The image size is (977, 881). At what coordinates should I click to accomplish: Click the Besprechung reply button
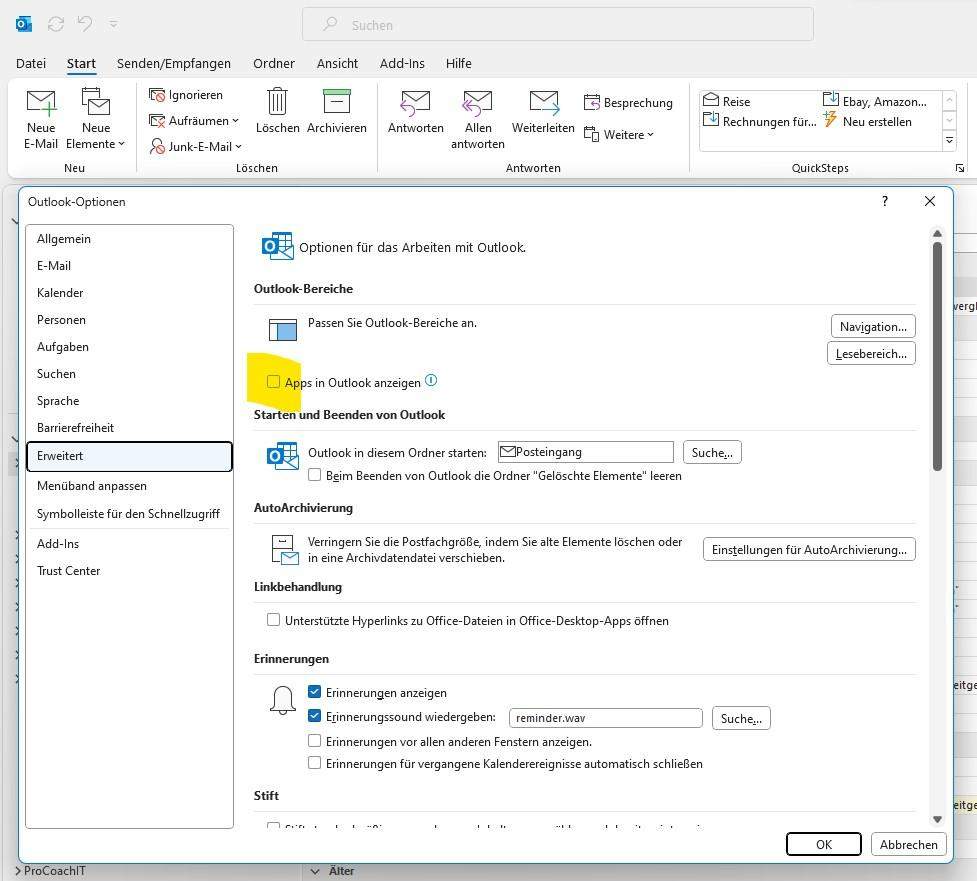coord(628,102)
